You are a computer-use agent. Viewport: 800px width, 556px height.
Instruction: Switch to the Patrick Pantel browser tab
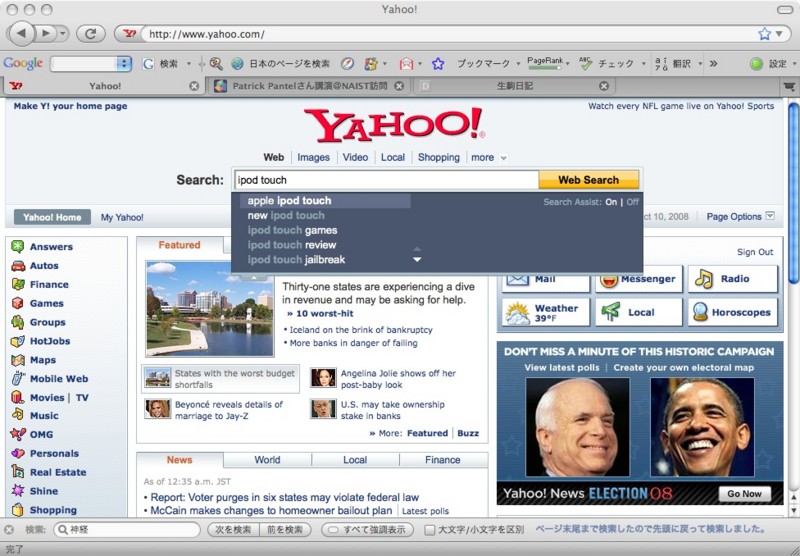308,86
